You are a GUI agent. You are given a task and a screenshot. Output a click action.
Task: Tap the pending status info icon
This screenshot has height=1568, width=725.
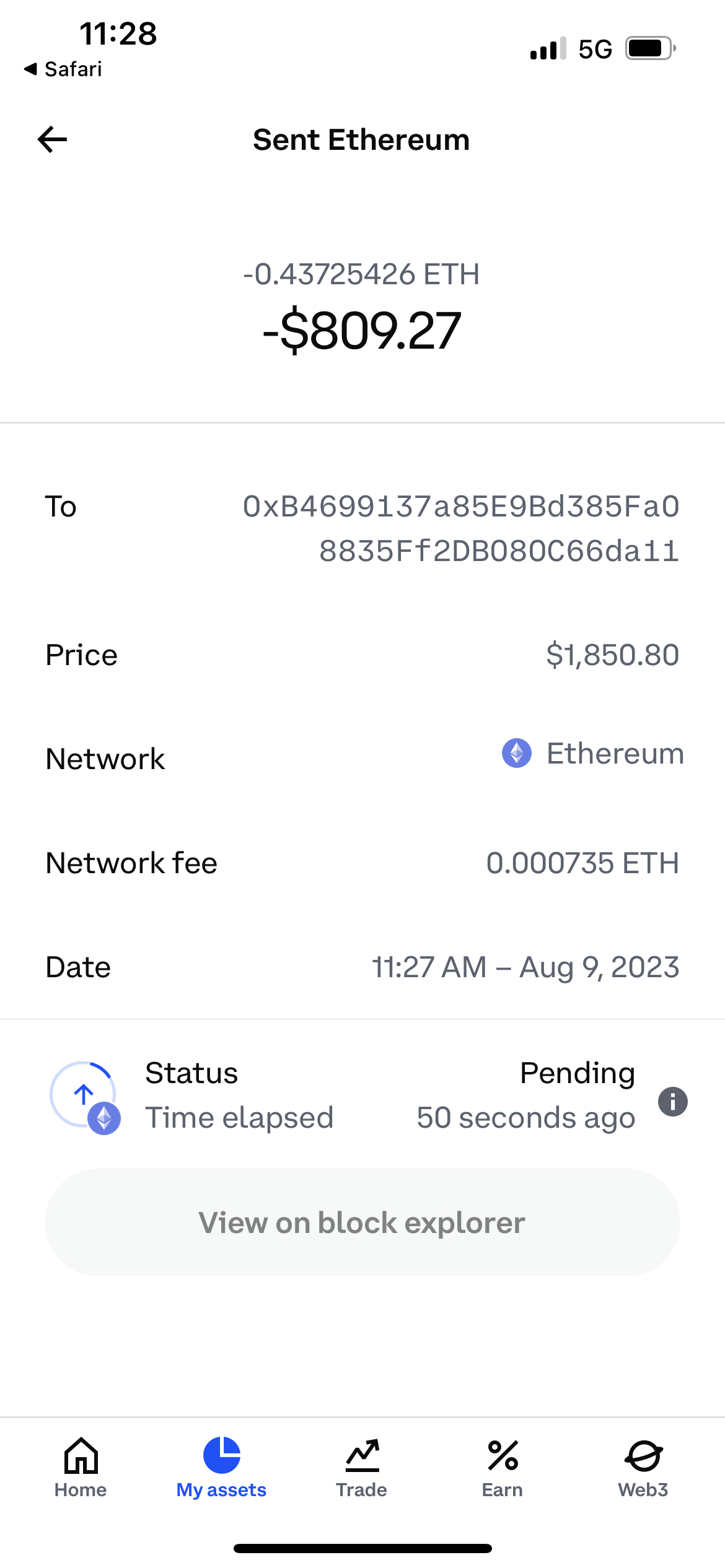click(672, 1102)
